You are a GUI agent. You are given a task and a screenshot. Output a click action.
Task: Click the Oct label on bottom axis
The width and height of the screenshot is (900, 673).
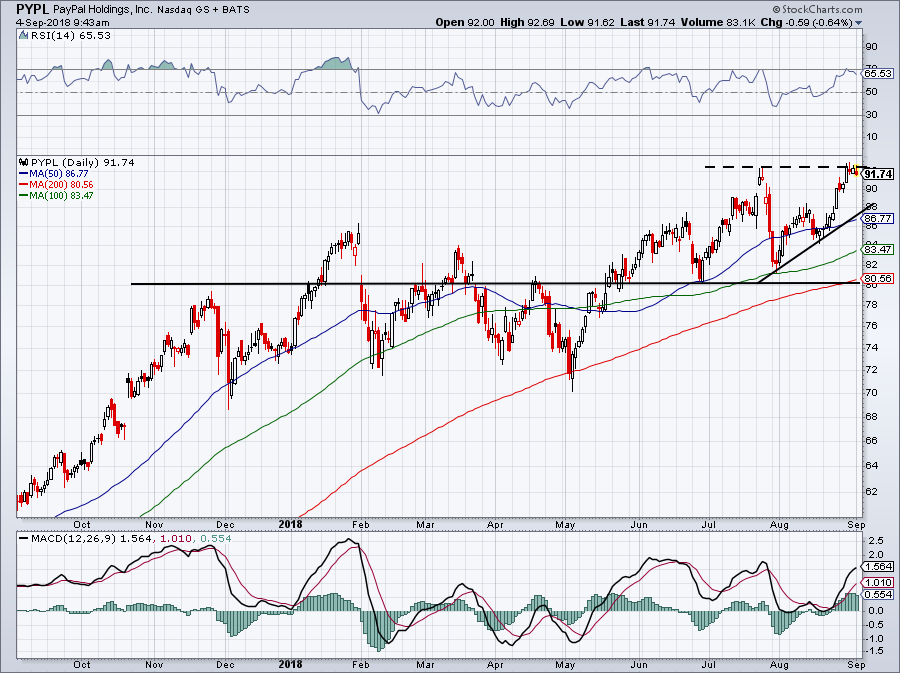point(82,664)
